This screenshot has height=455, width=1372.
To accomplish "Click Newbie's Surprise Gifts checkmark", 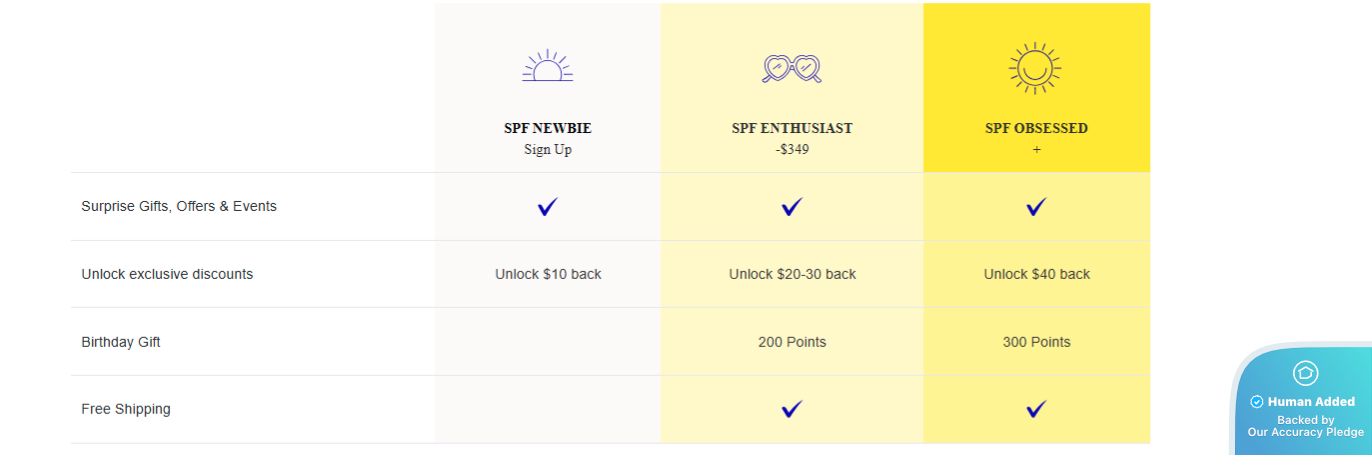I will [x=547, y=207].
